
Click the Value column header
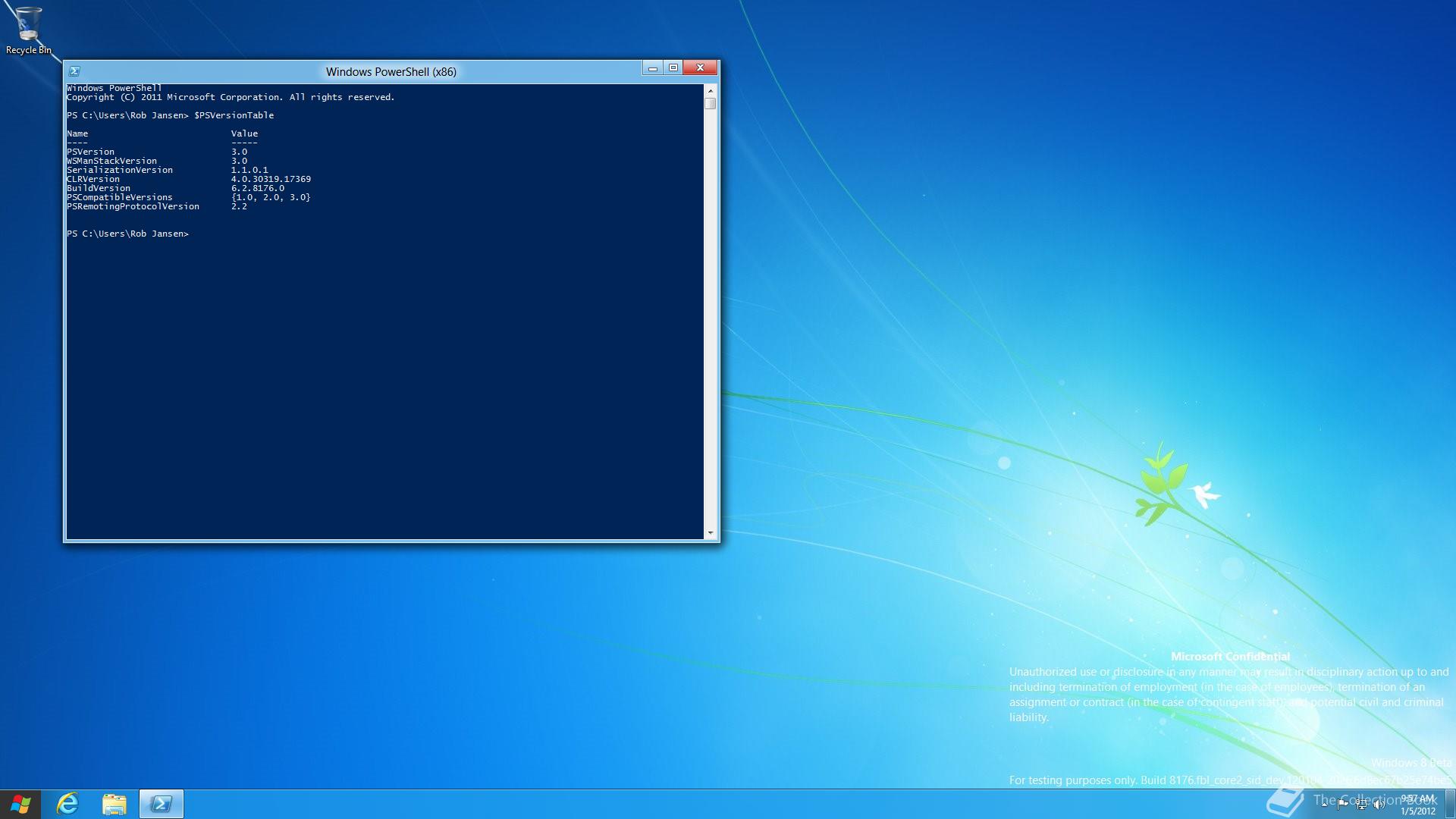pyautogui.click(x=244, y=133)
